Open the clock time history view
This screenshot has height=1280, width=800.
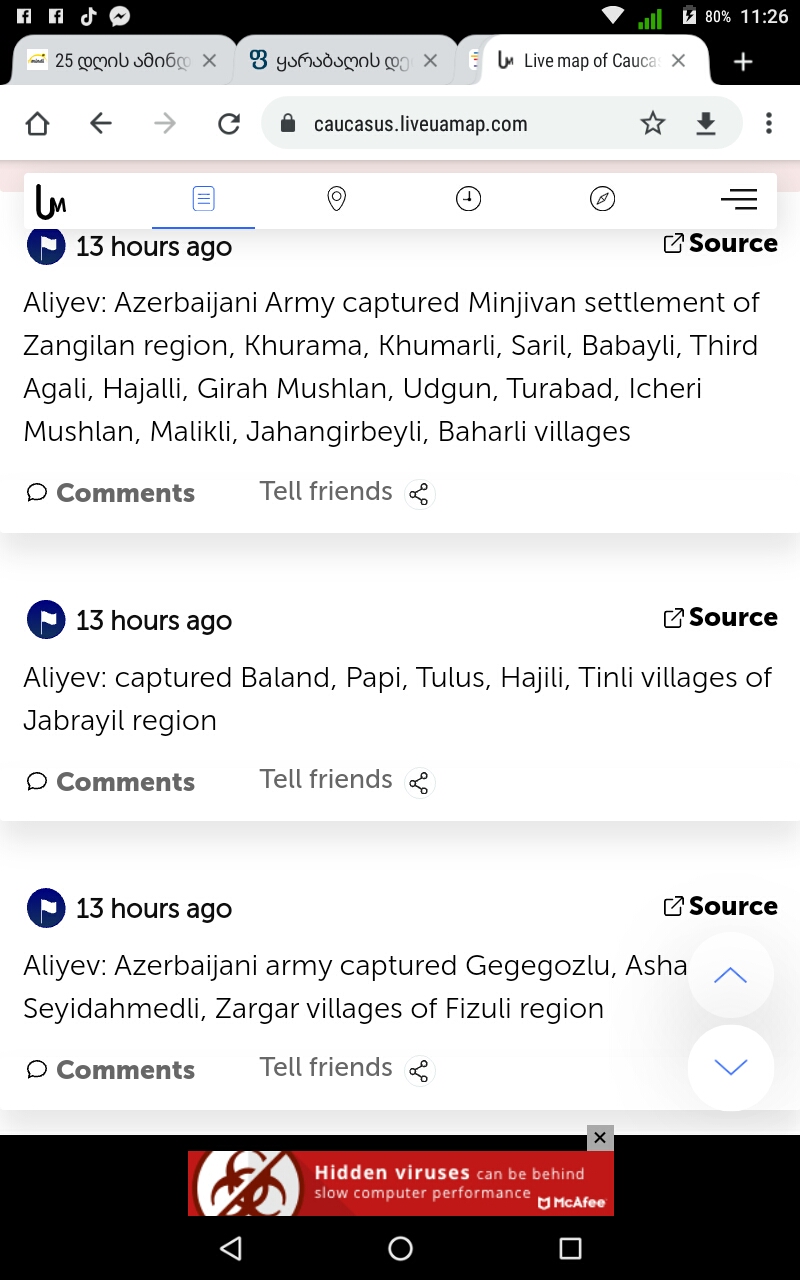coord(468,199)
